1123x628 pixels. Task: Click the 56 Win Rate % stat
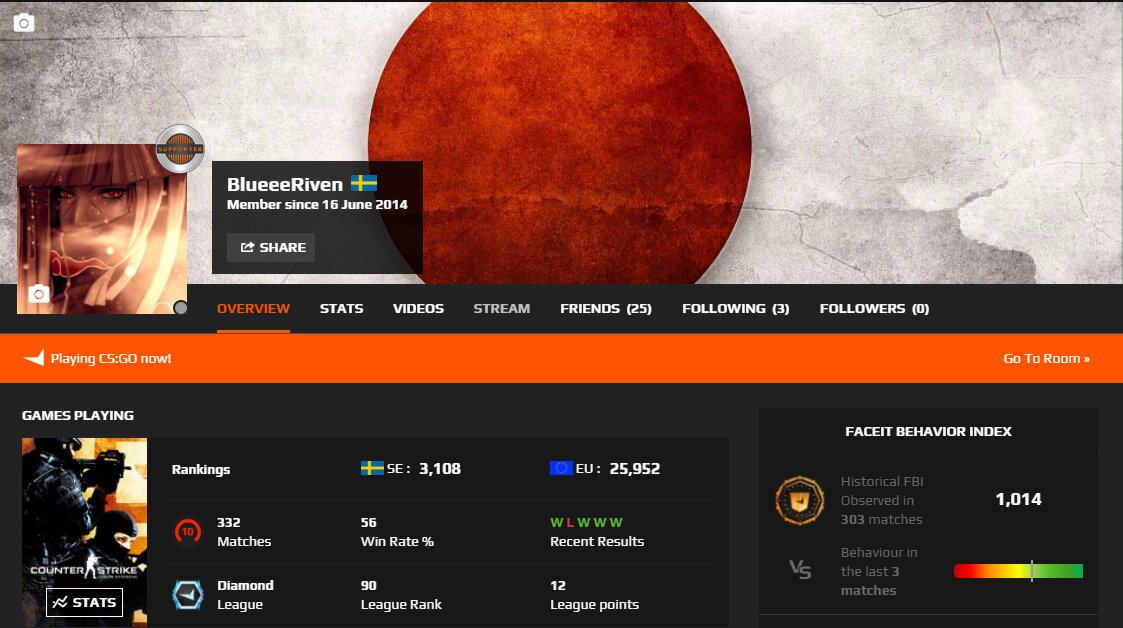(397, 532)
